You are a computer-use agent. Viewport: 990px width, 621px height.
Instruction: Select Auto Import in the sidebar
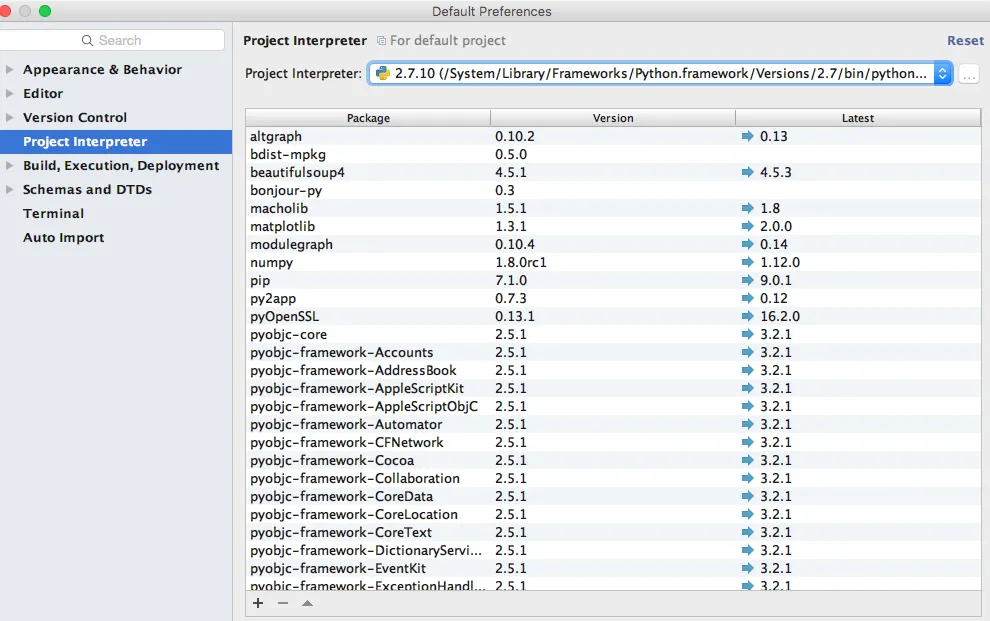point(63,237)
